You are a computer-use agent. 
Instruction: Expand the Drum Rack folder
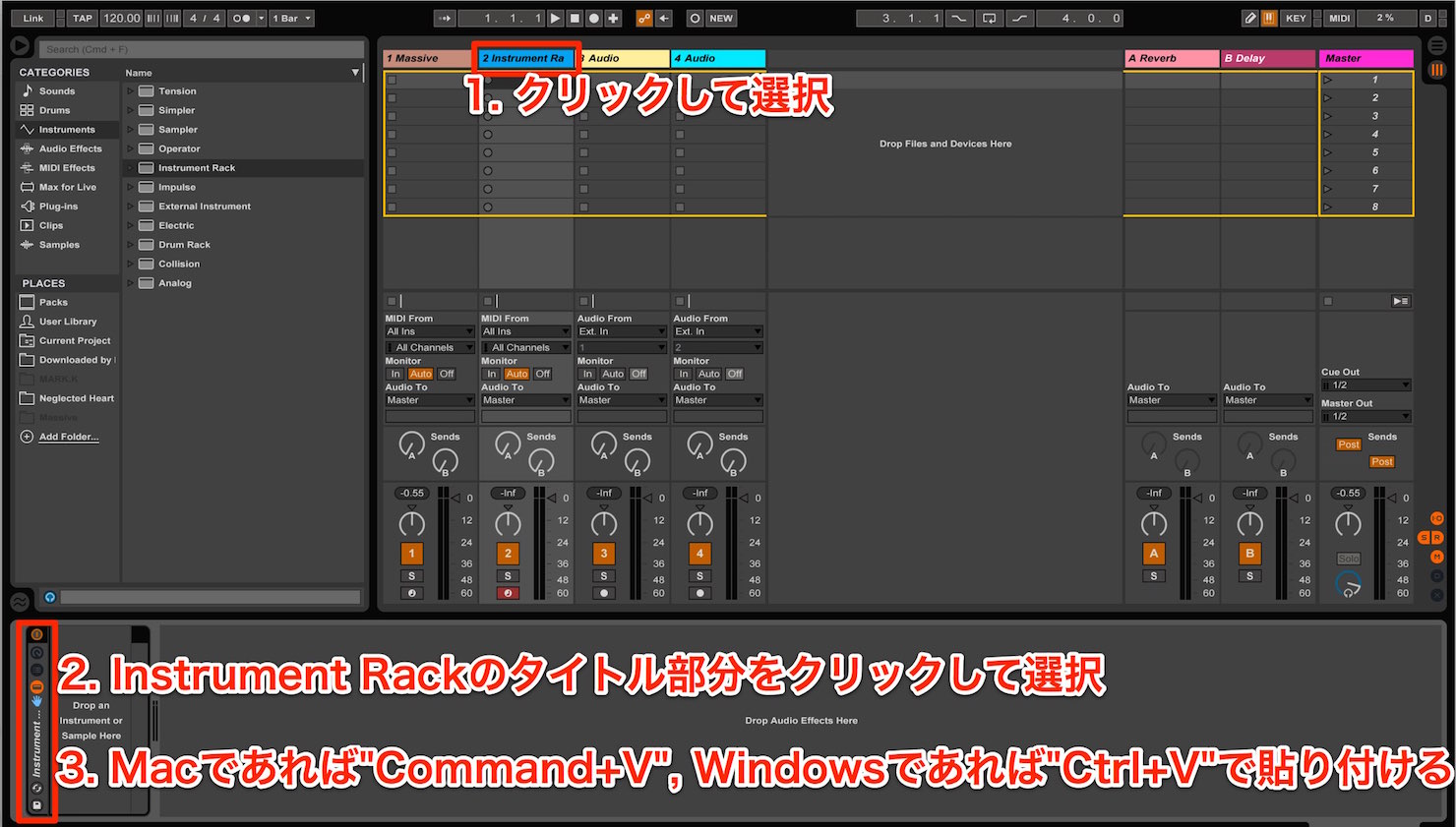point(130,245)
